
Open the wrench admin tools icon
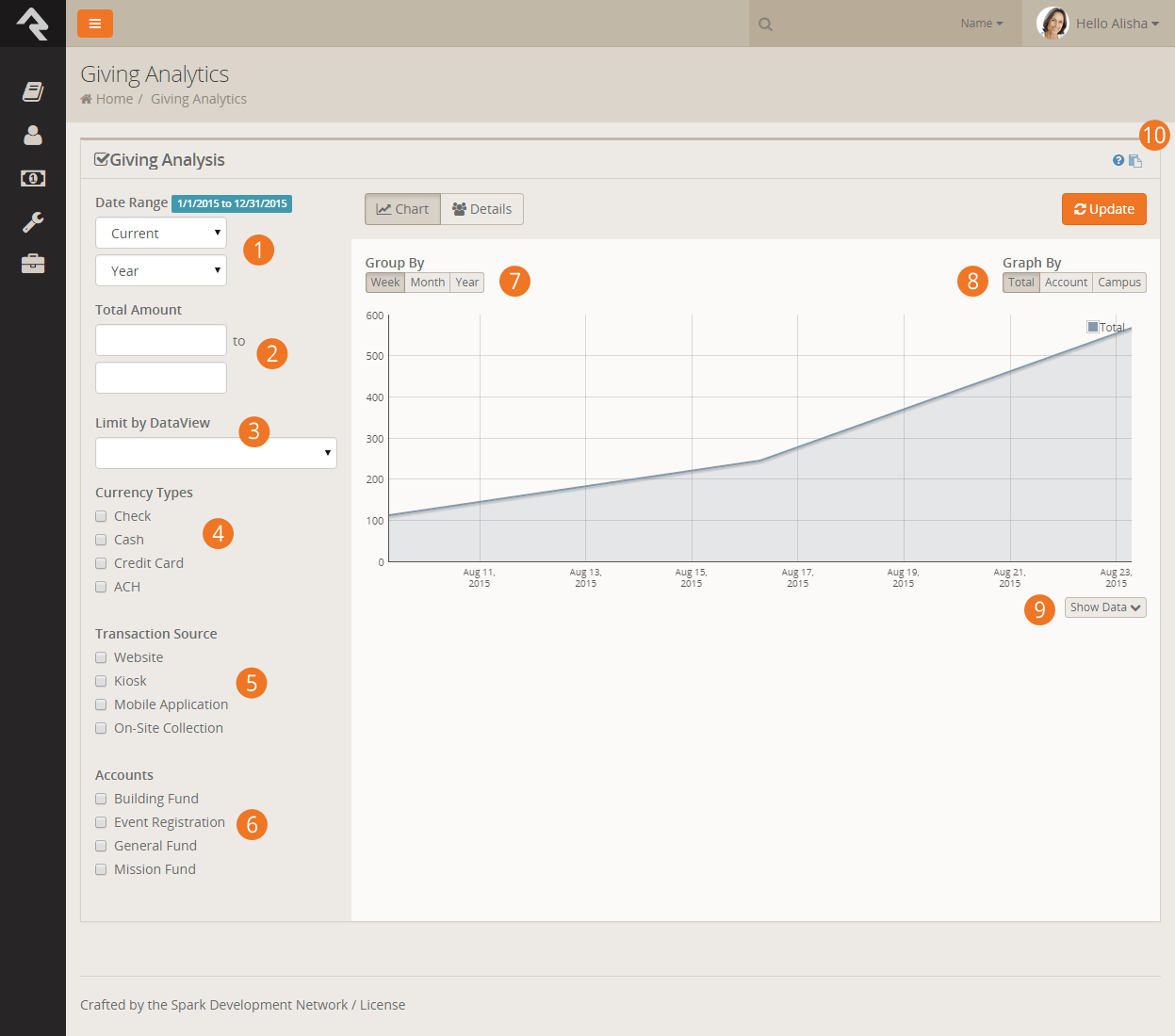pyautogui.click(x=33, y=222)
